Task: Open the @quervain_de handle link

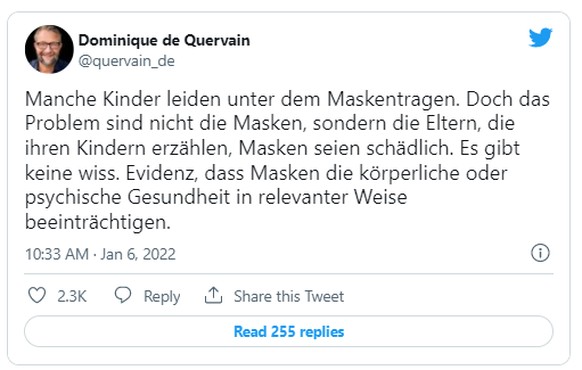Action: [x=126, y=61]
